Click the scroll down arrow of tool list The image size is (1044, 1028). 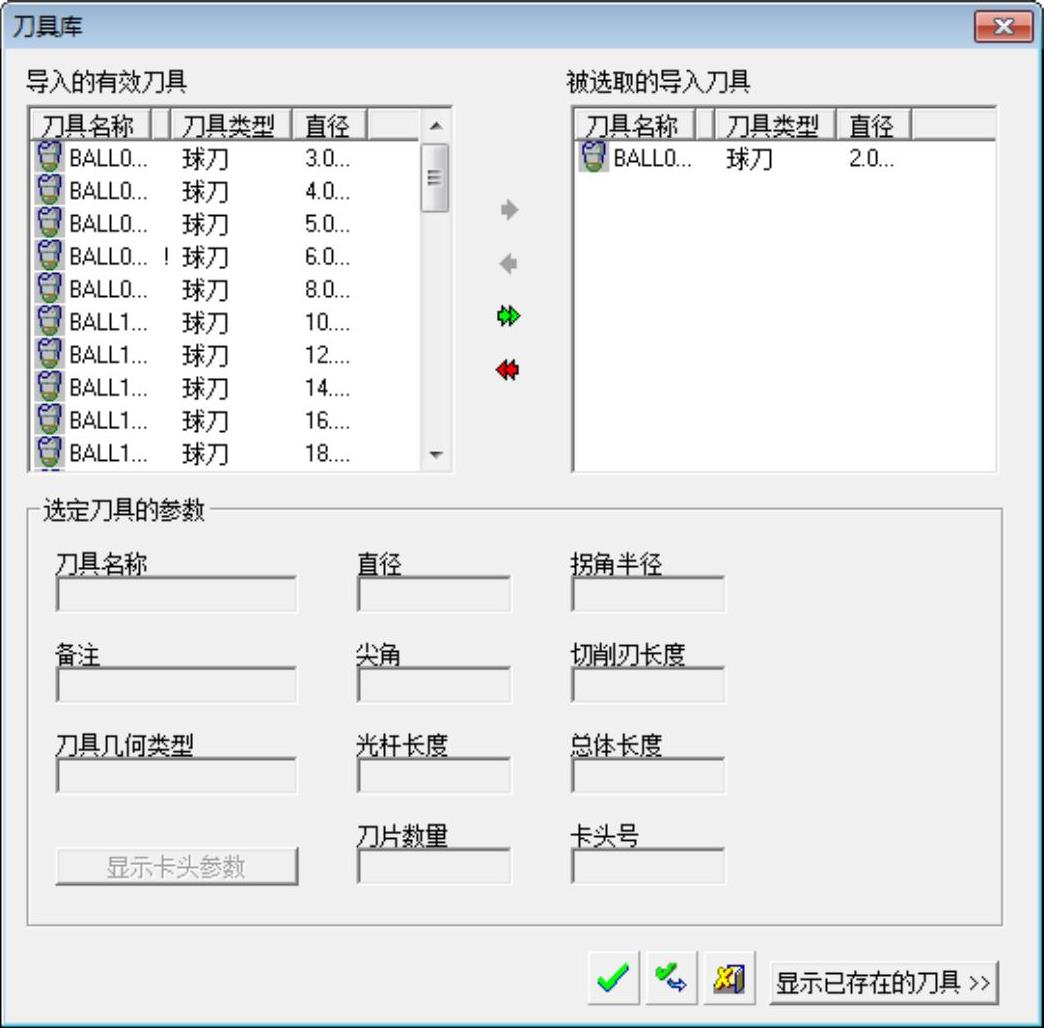coord(436,455)
